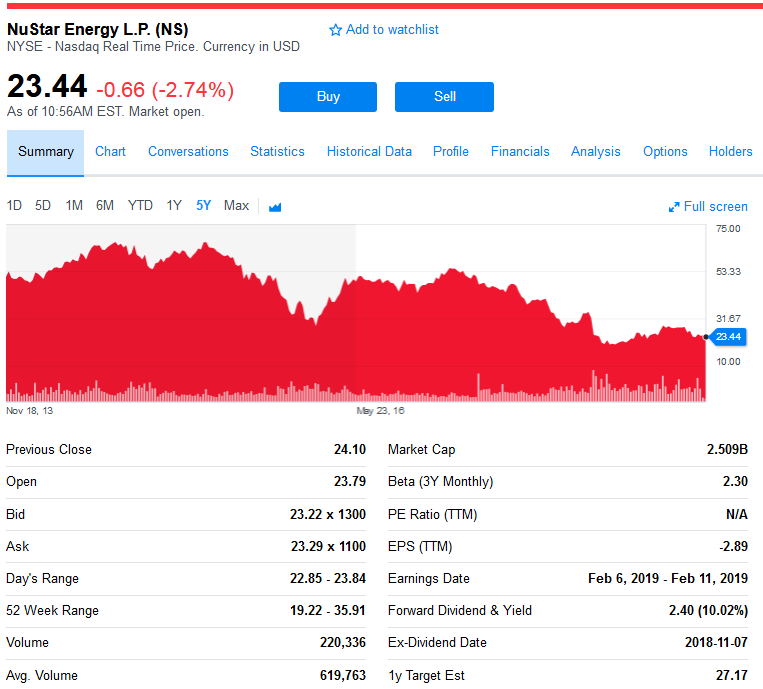Click the 1y Target Est value 27.17
Viewport: 763px width, 689px height.
[x=731, y=676]
